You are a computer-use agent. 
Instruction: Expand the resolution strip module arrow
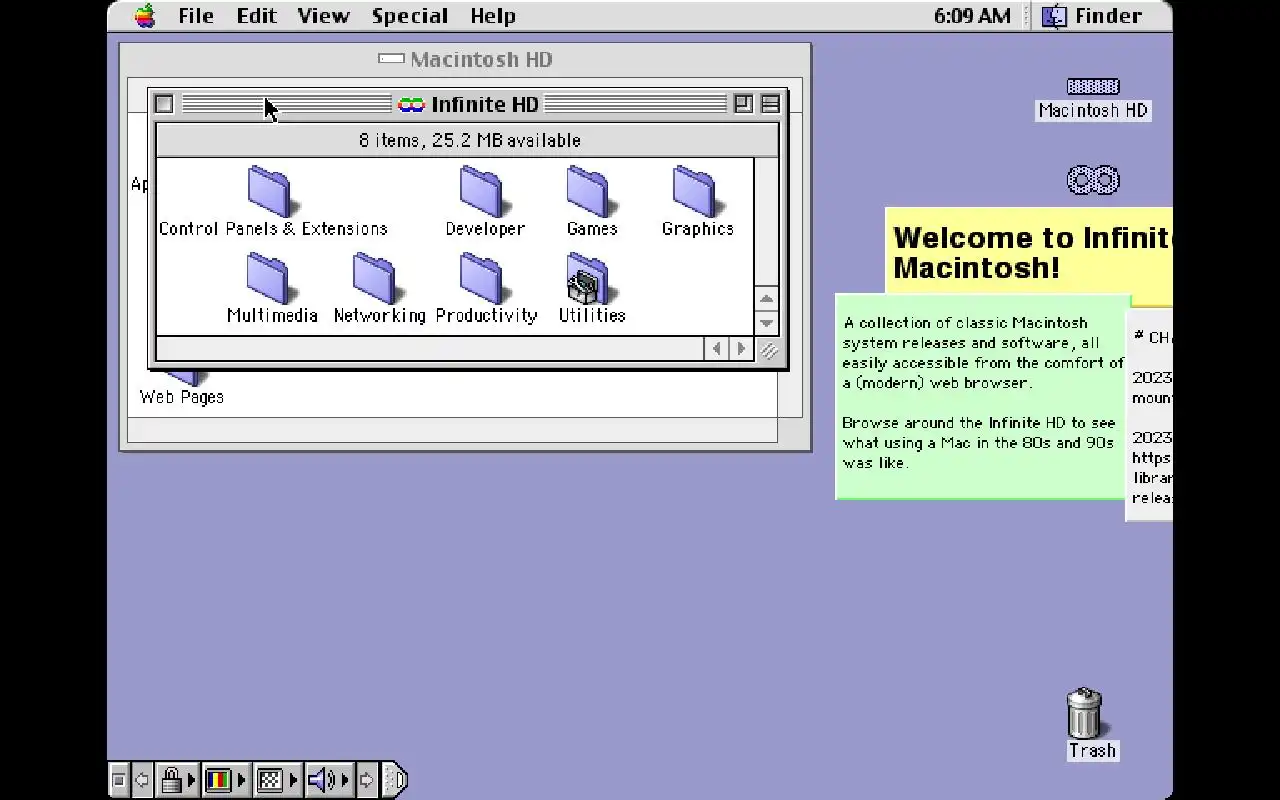pyautogui.click(x=293, y=780)
